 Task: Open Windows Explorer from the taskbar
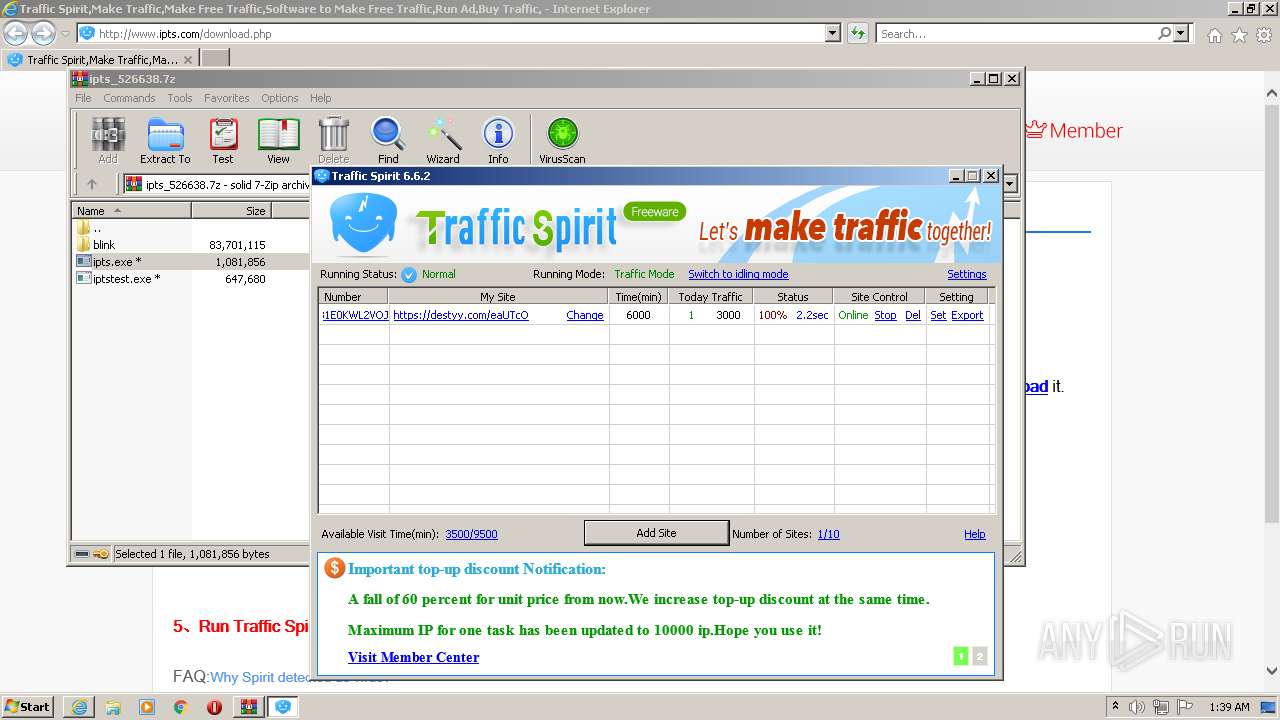click(113, 707)
